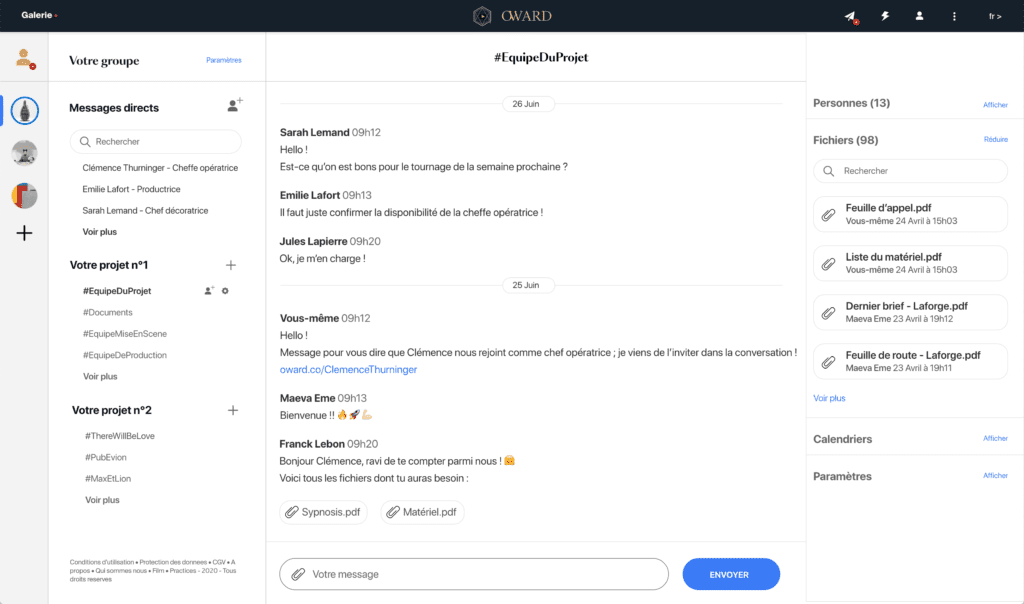Expand Voir plus under projet n°2
The image size is (1024, 604).
[103, 500]
